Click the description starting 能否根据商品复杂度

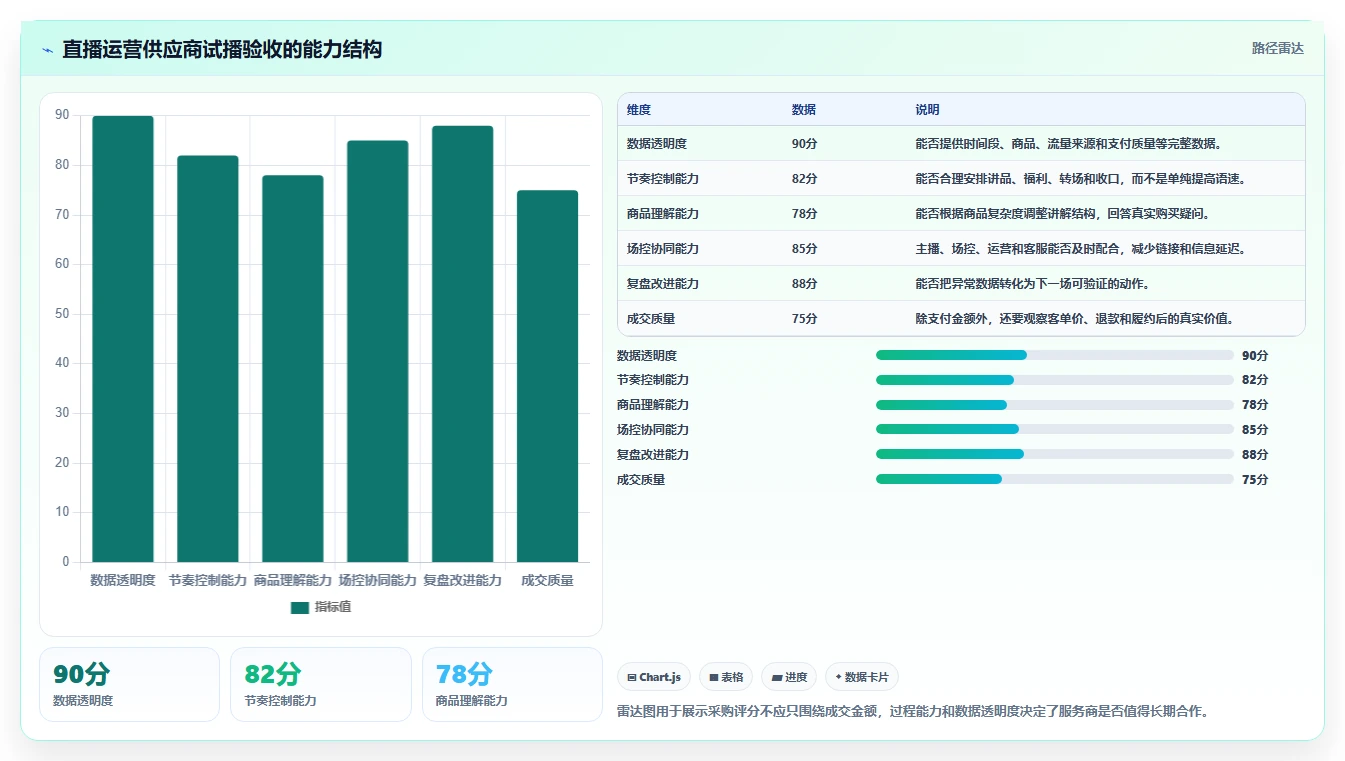(1063, 214)
